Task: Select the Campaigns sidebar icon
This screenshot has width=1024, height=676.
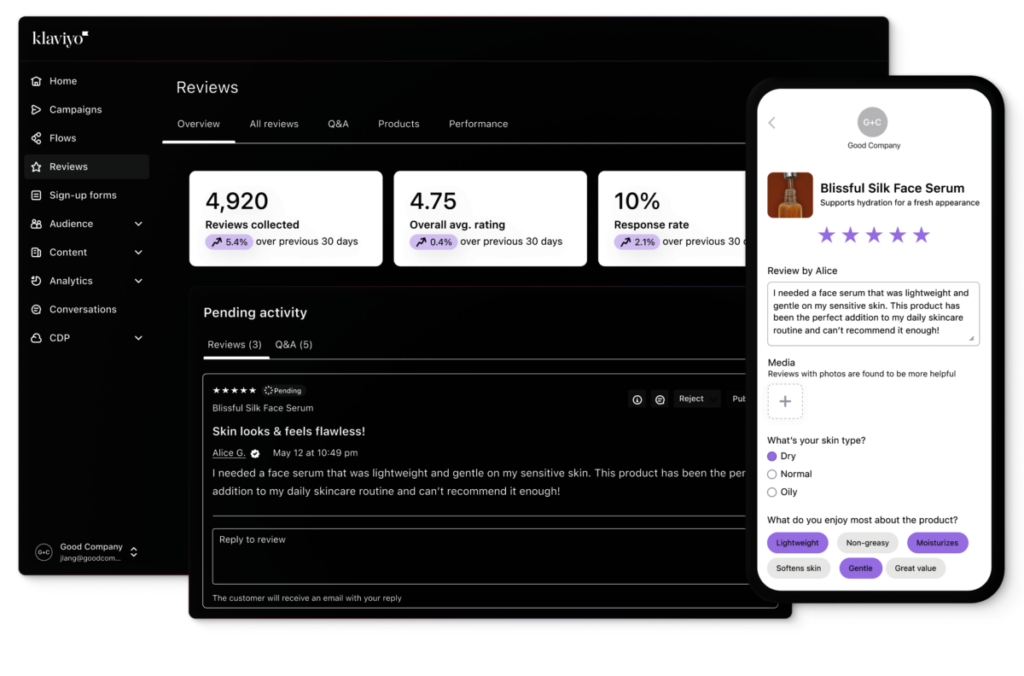Action: coord(34,109)
